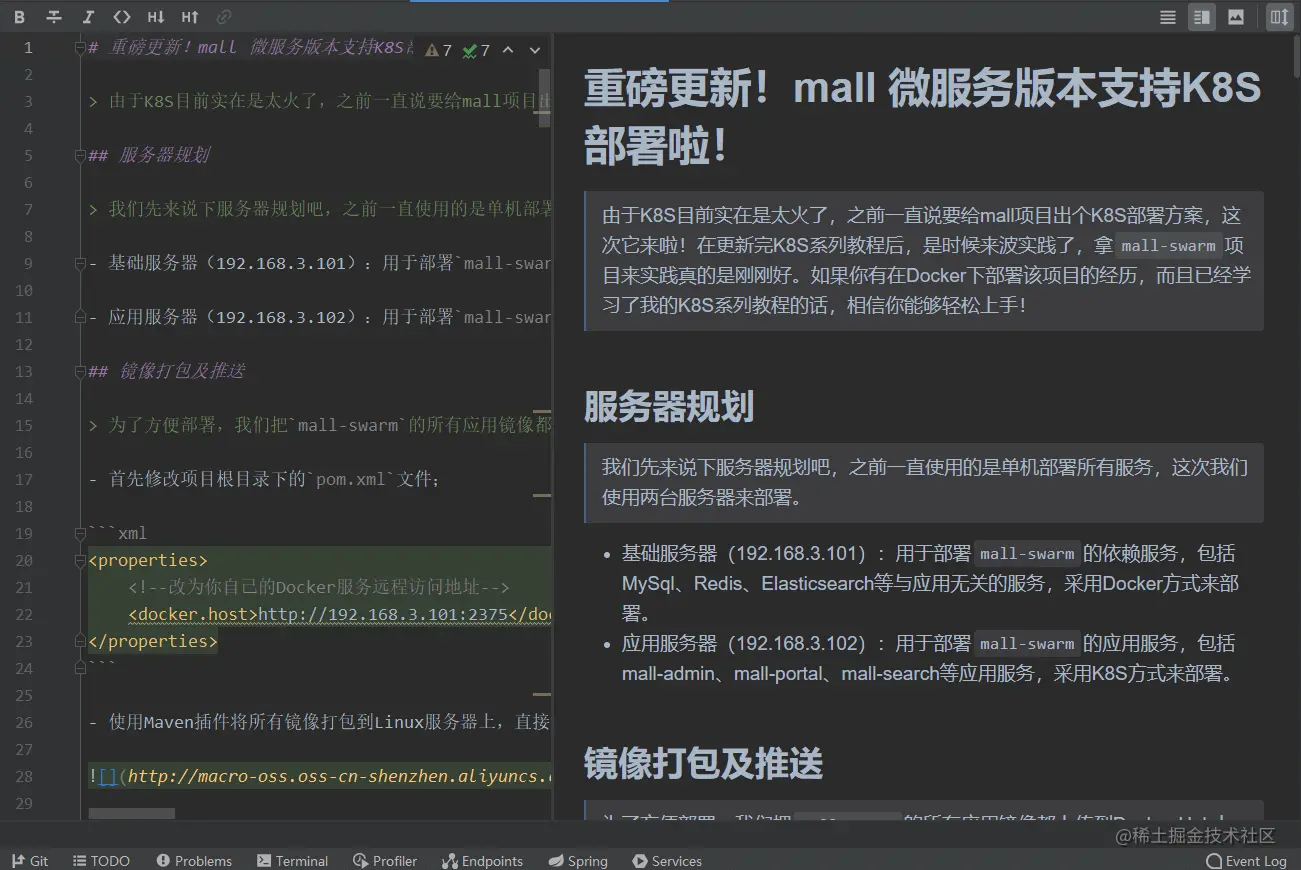Jump to next highlighted error arrow

tap(535, 50)
